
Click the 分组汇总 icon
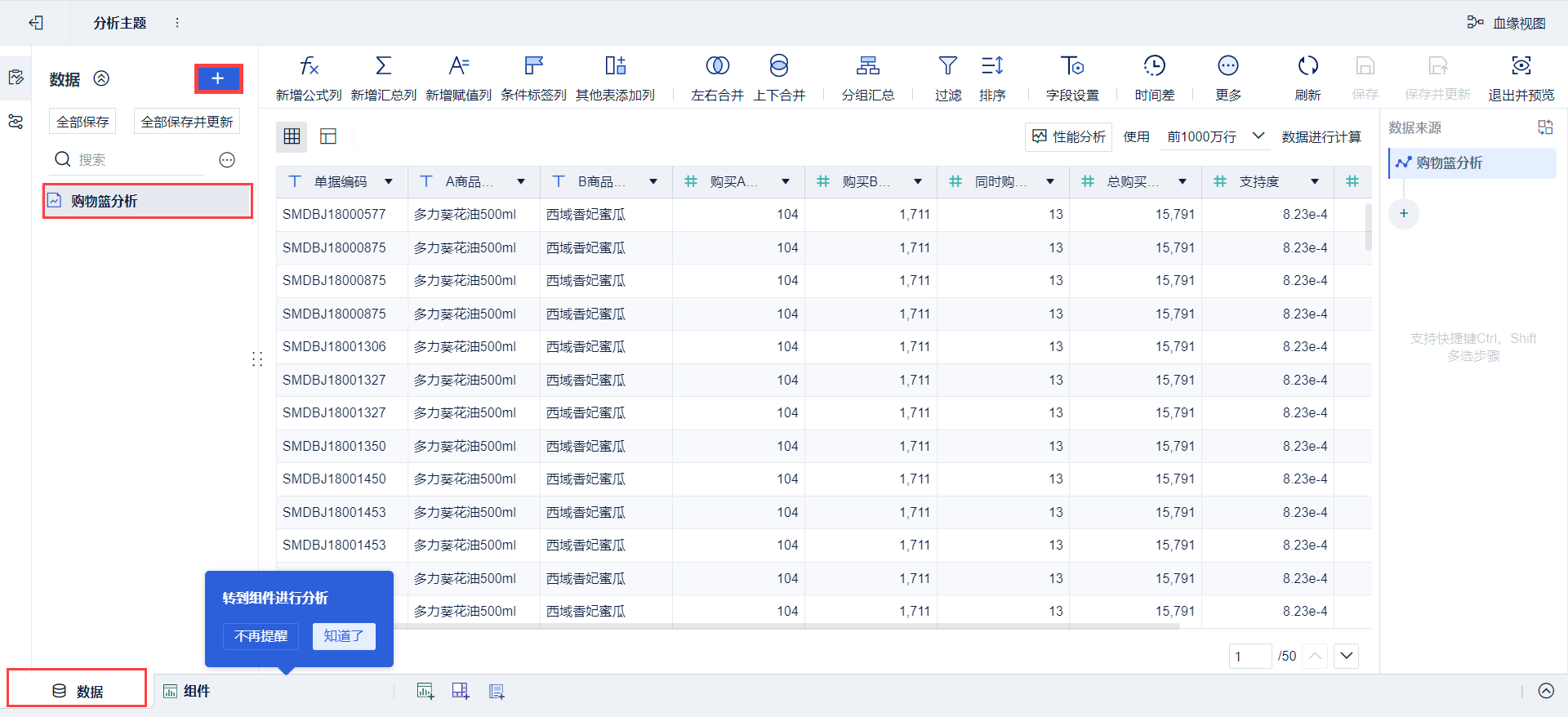(867, 66)
